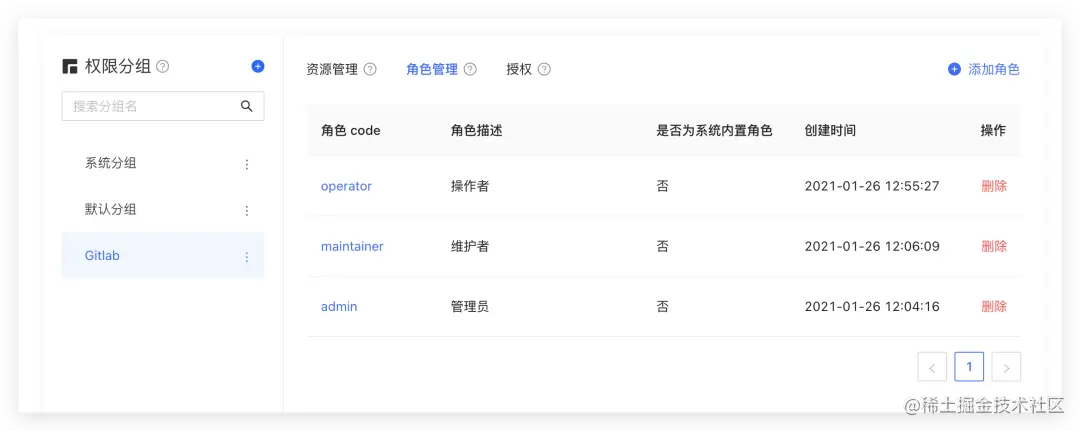This screenshot has height=431, width=1080.
Task: Click the 维护者 description cell
Action: click(470, 246)
